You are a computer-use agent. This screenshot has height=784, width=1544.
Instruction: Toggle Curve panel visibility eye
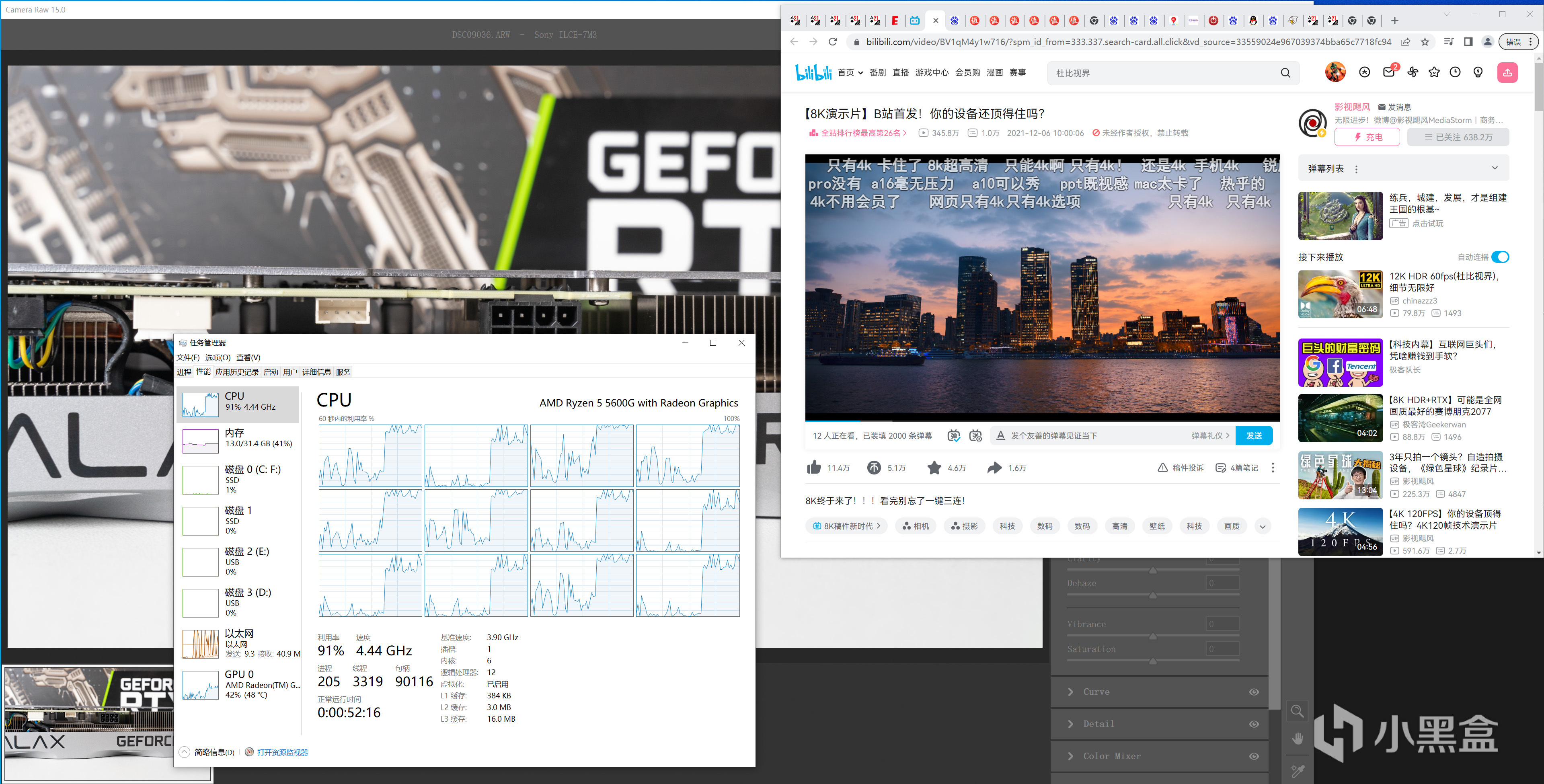tap(1253, 692)
